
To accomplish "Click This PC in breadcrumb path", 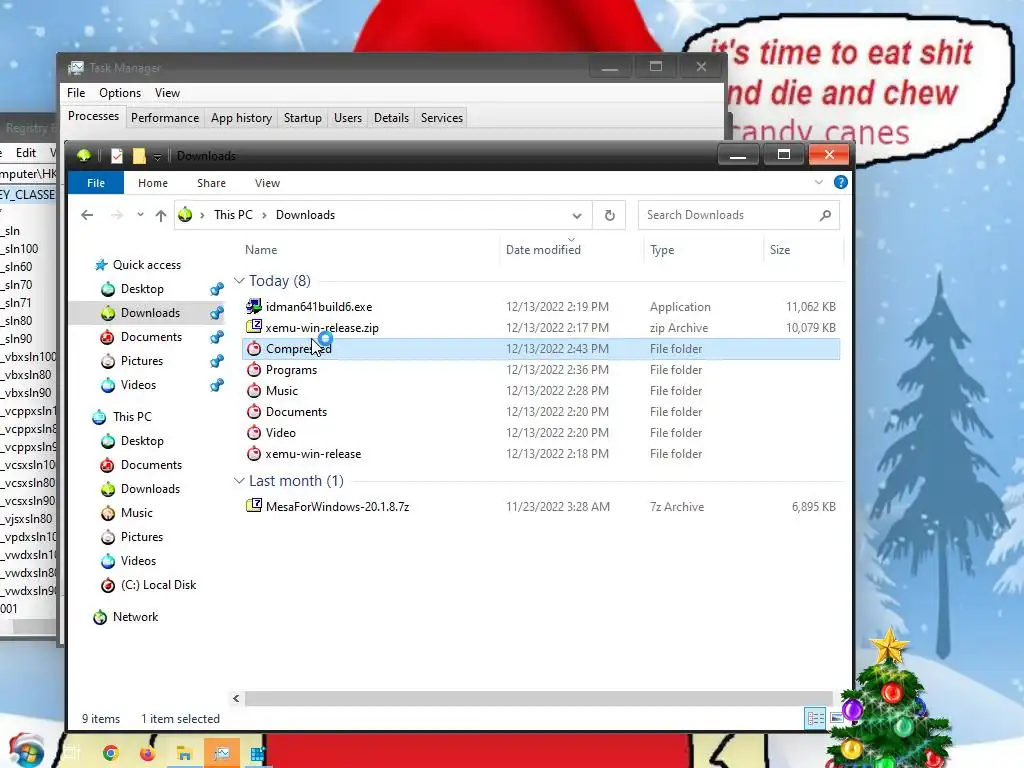I will click(x=233, y=215).
